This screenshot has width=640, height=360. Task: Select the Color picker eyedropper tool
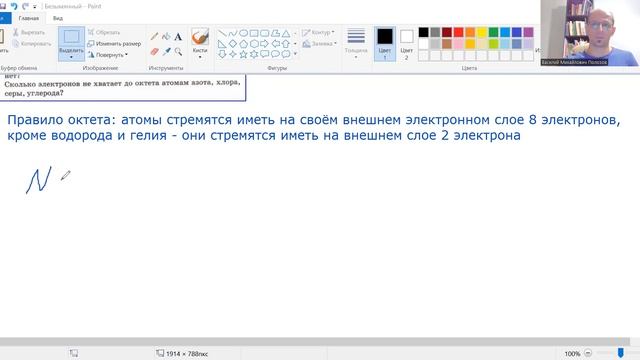166,51
